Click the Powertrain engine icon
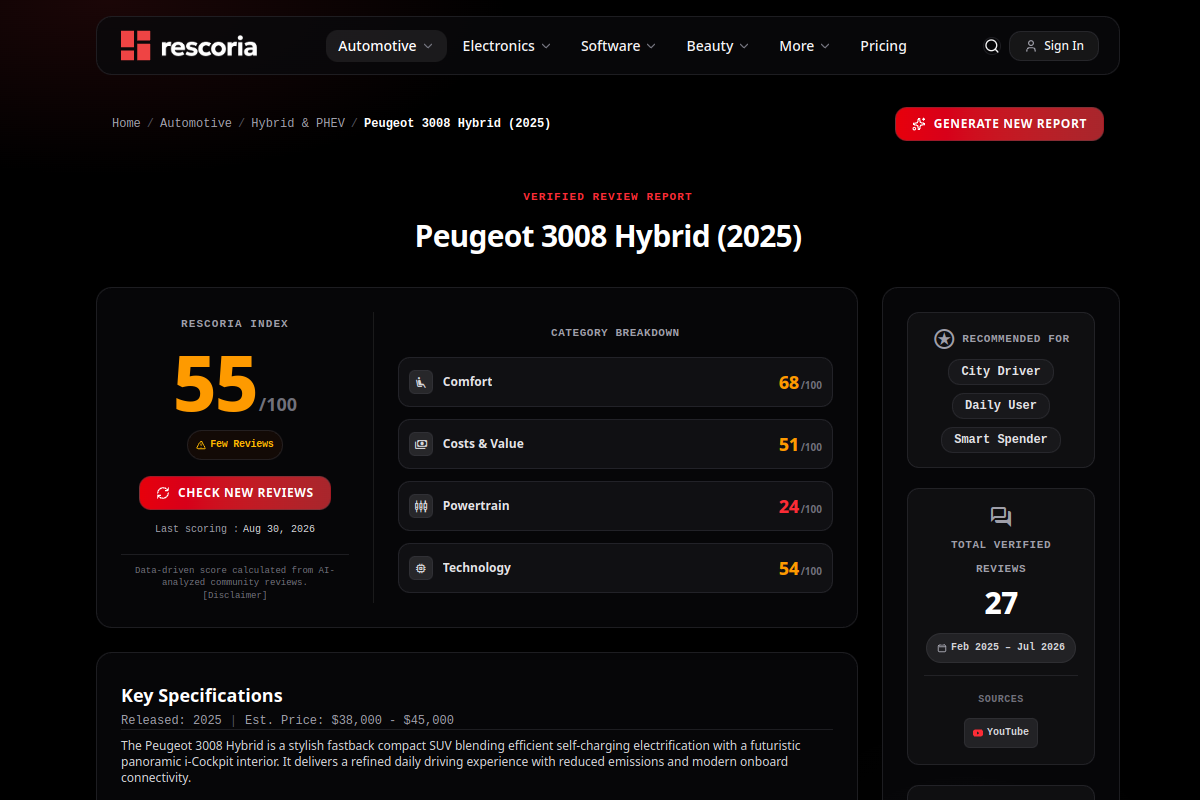Screen dimensions: 1200x800 [x=421, y=506]
